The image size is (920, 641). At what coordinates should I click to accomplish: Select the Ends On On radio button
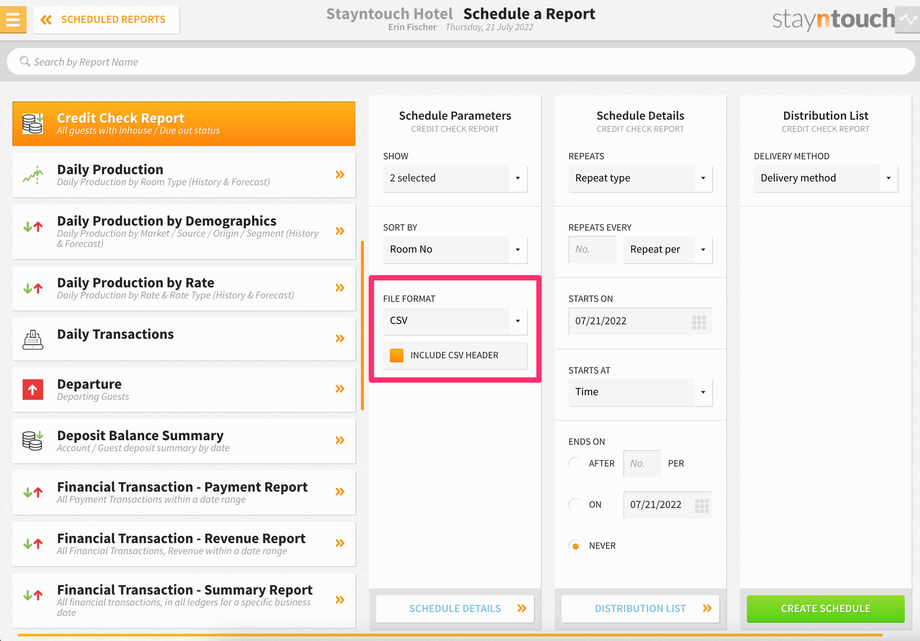(x=575, y=504)
